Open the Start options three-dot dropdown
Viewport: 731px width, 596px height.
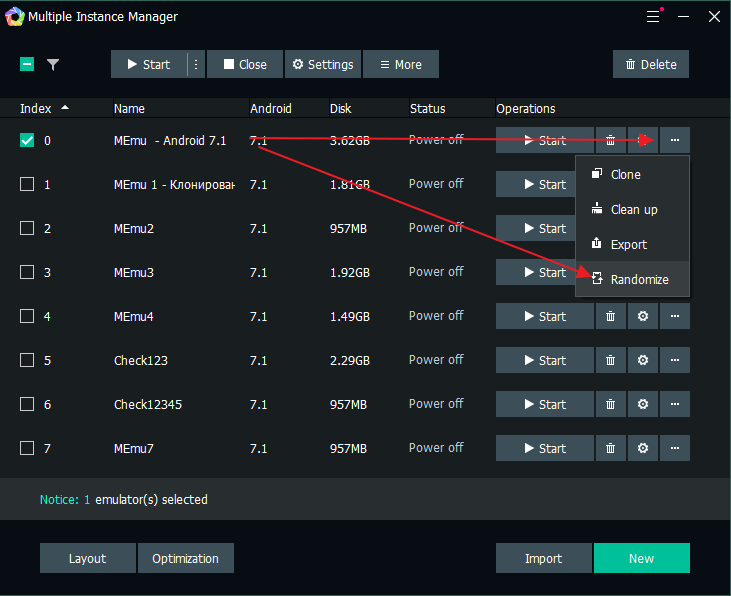[196, 64]
